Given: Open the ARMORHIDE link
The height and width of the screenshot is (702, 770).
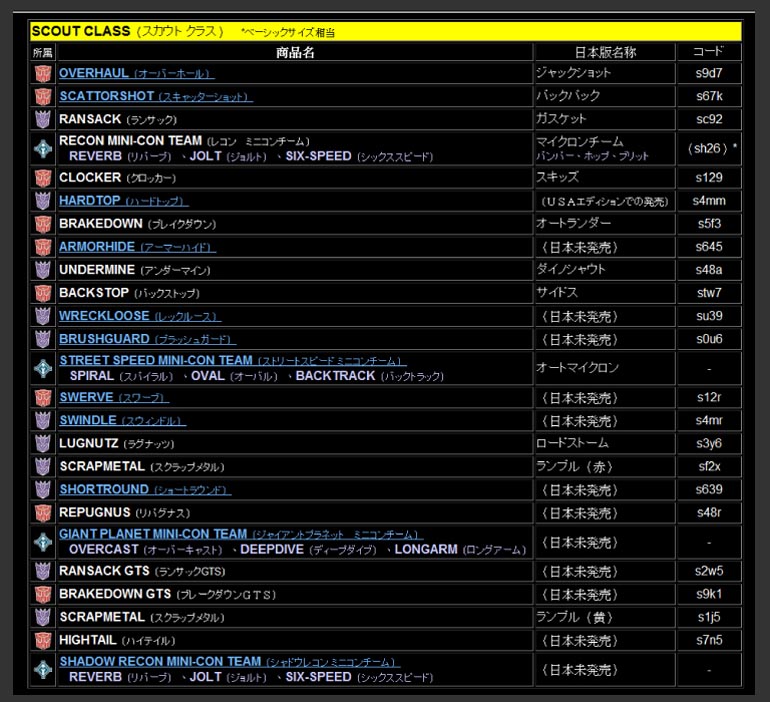Looking at the screenshot, I should click(138, 247).
